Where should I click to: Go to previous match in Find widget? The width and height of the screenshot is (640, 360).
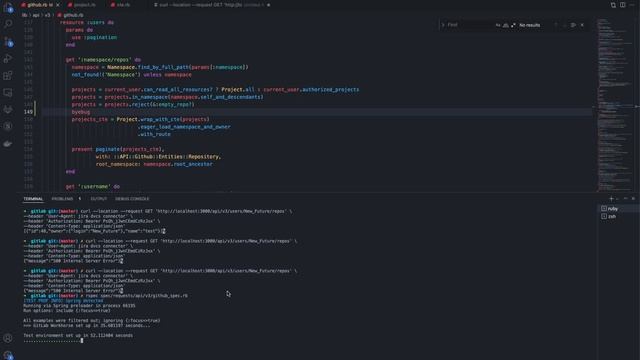(x=556, y=25)
